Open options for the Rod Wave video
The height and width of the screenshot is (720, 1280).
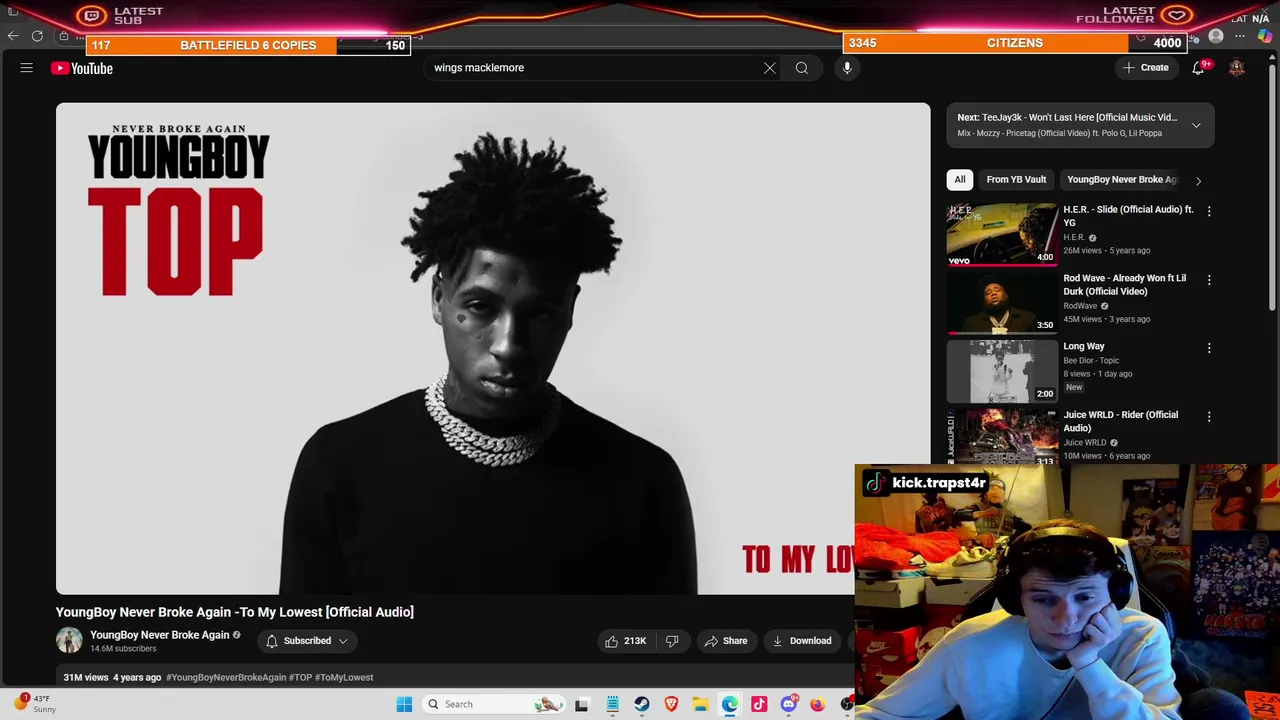(x=1209, y=280)
